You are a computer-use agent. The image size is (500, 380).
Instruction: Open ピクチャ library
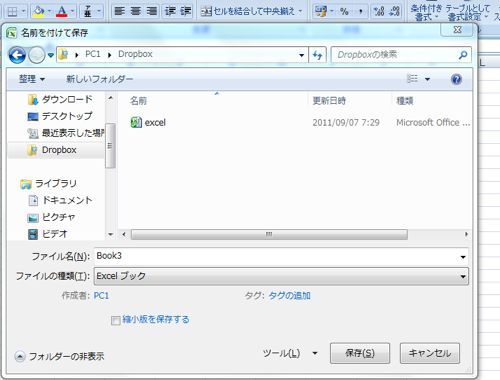pos(52,217)
